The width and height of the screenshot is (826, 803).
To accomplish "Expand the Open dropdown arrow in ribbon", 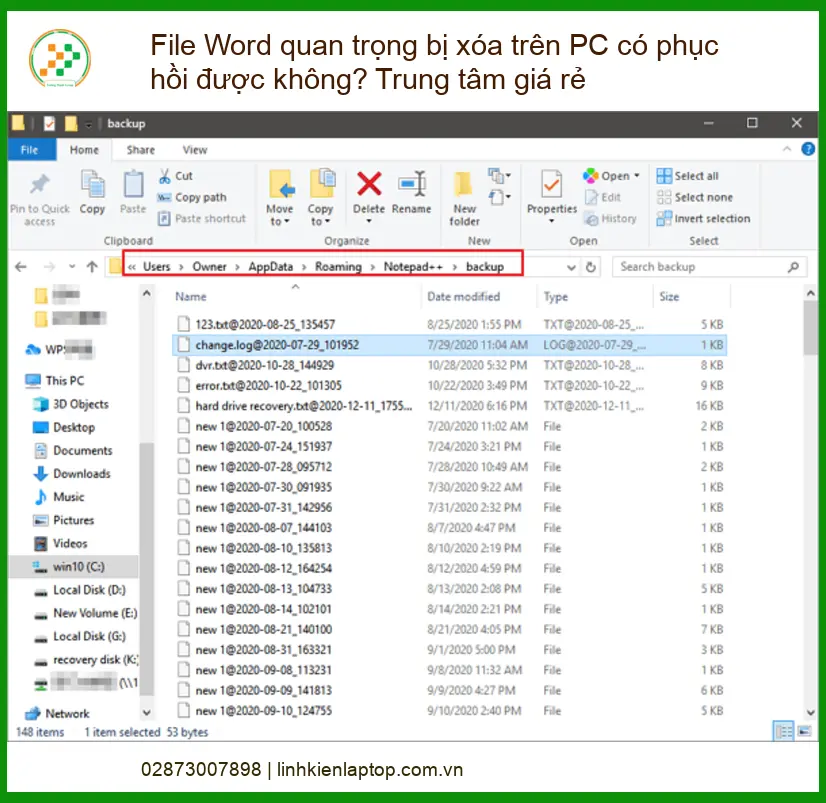I will 637,176.
